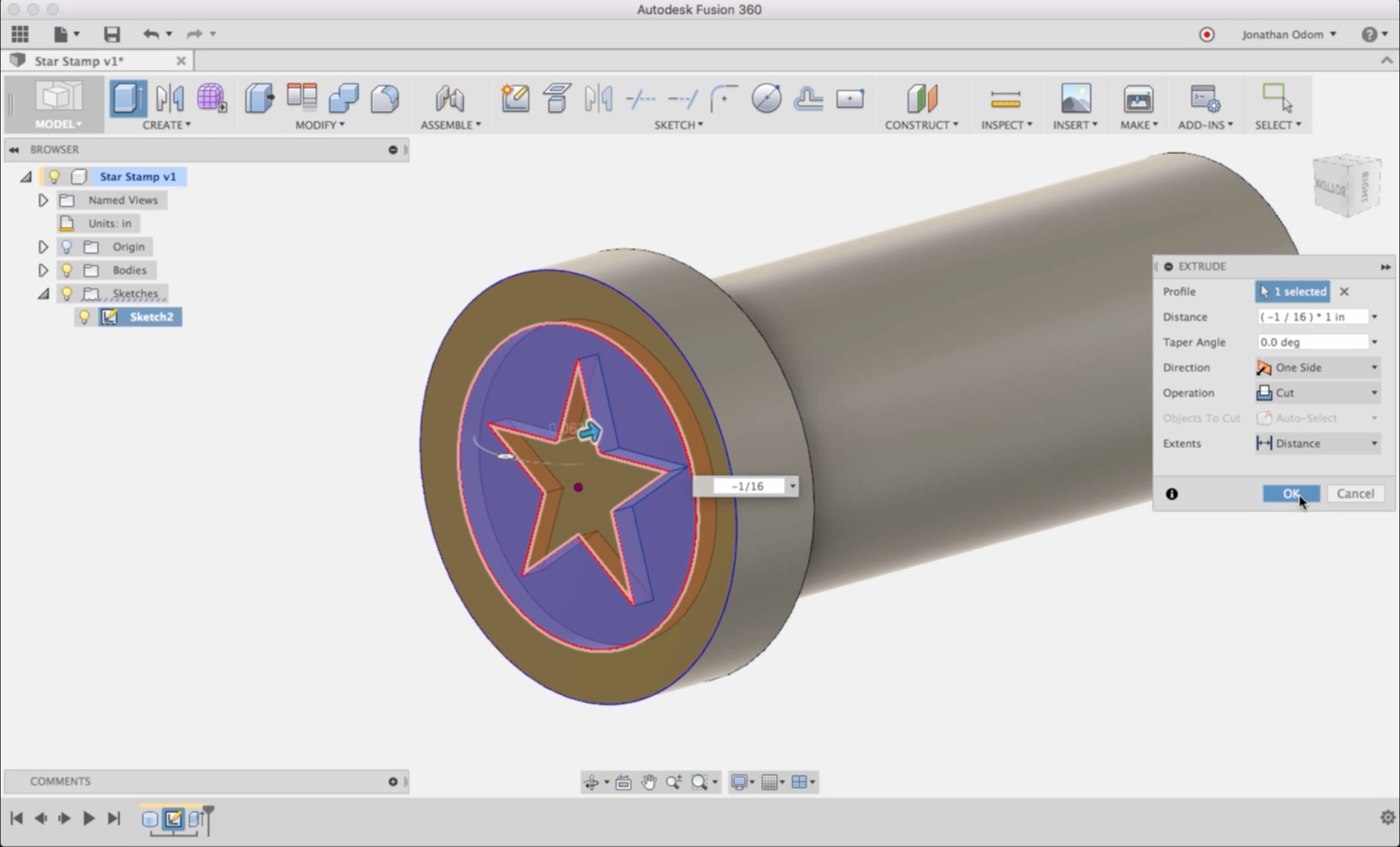This screenshot has width=1400, height=847.
Task: Open the Measure tool under Inspect
Action: click(1005, 99)
